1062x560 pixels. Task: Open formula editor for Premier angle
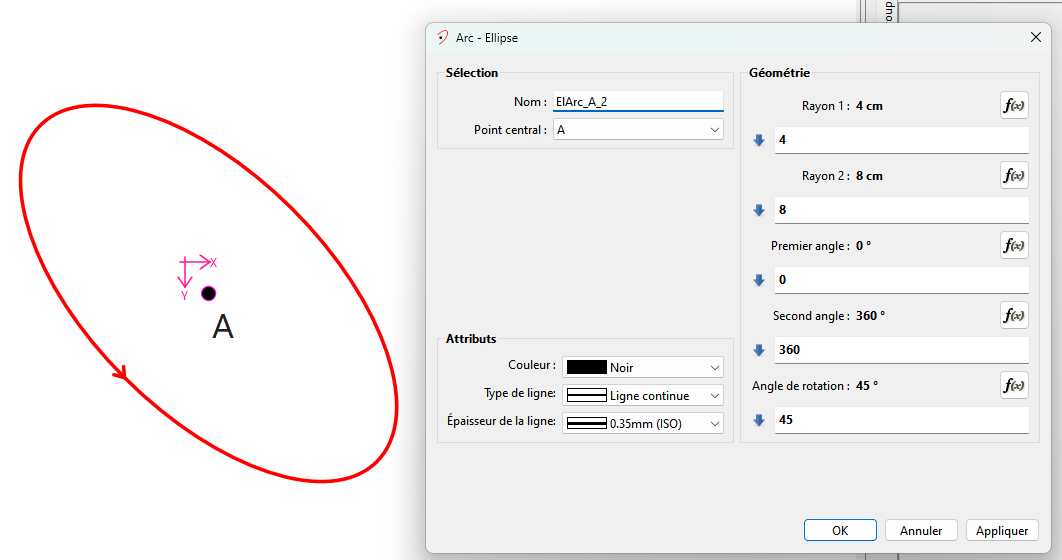tap(1014, 246)
